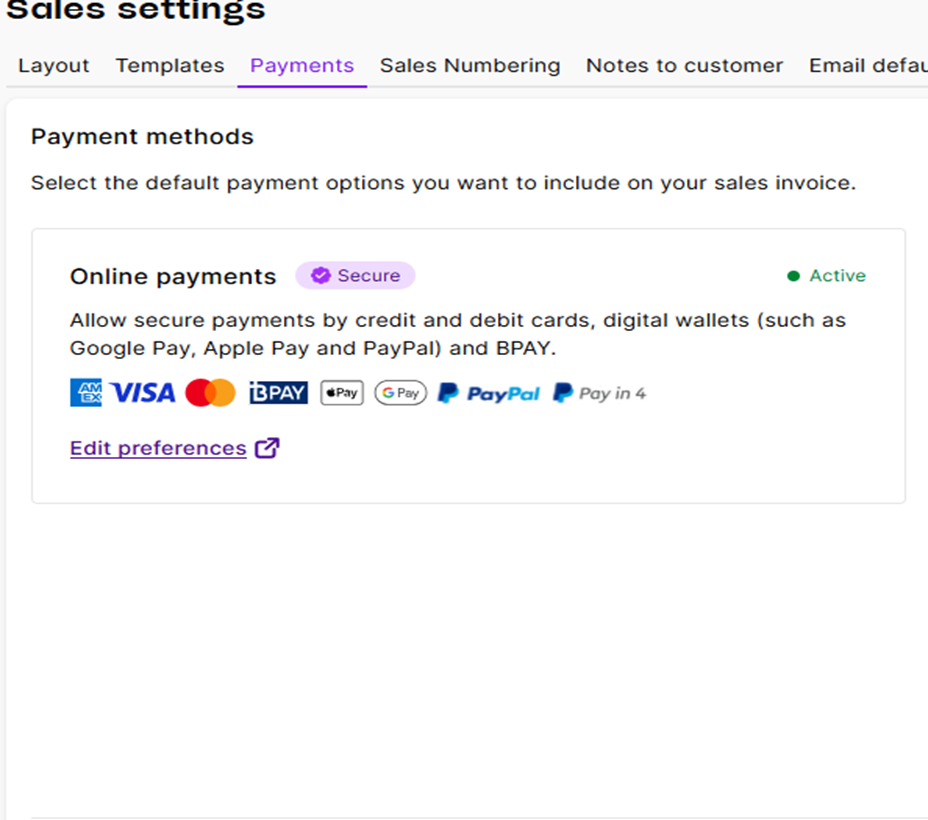The height and width of the screenshot is (820, 928).
Task: Select the Payments tab
Action: click(302, 66)
